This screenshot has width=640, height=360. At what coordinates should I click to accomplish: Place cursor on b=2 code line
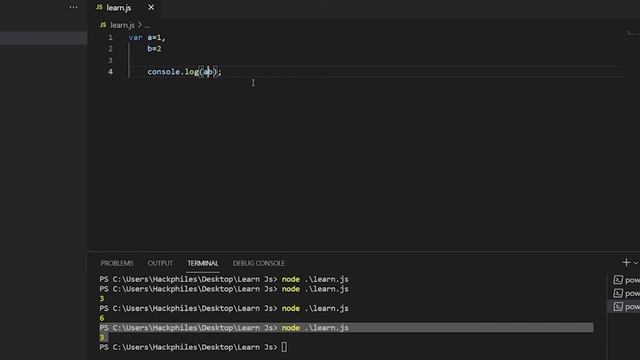click(x=154, y=49)
